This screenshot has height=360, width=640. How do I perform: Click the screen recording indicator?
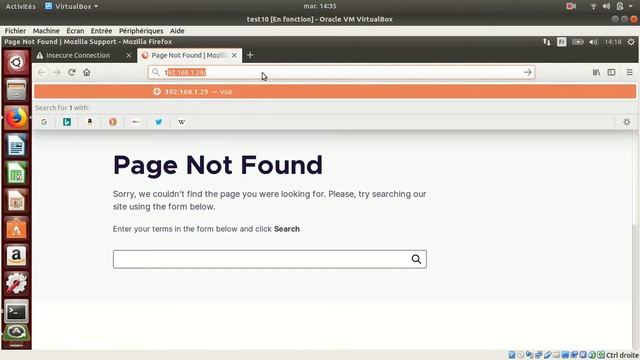point(571,6)
